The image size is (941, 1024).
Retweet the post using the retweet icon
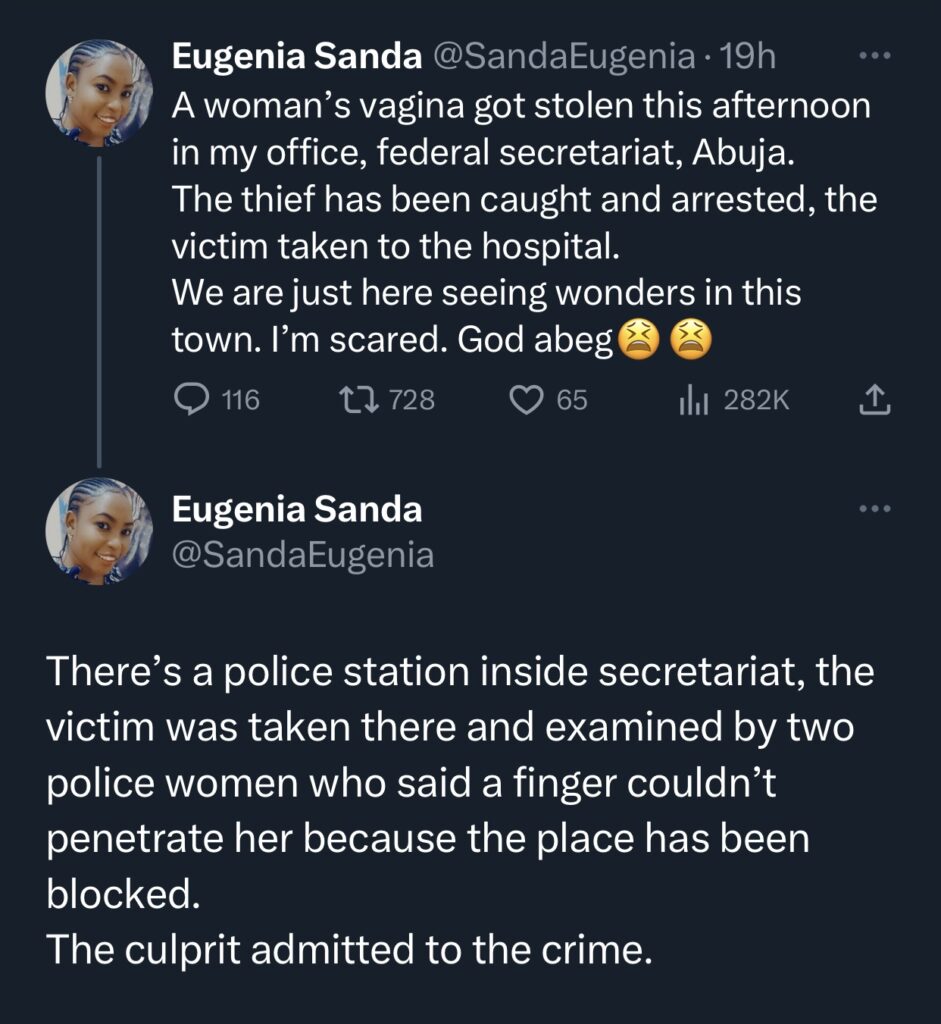click(x=355, y=401)
